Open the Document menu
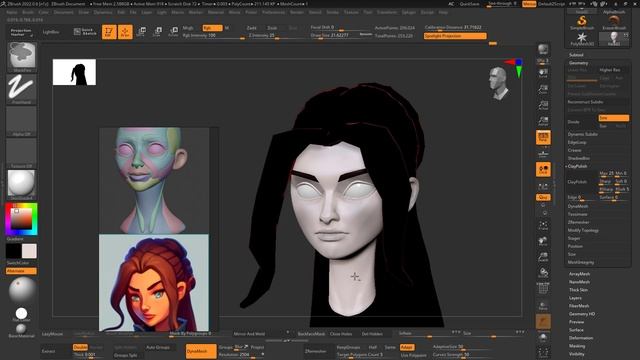640x360 pixels. pyautogui.click(x=64, y=13)
